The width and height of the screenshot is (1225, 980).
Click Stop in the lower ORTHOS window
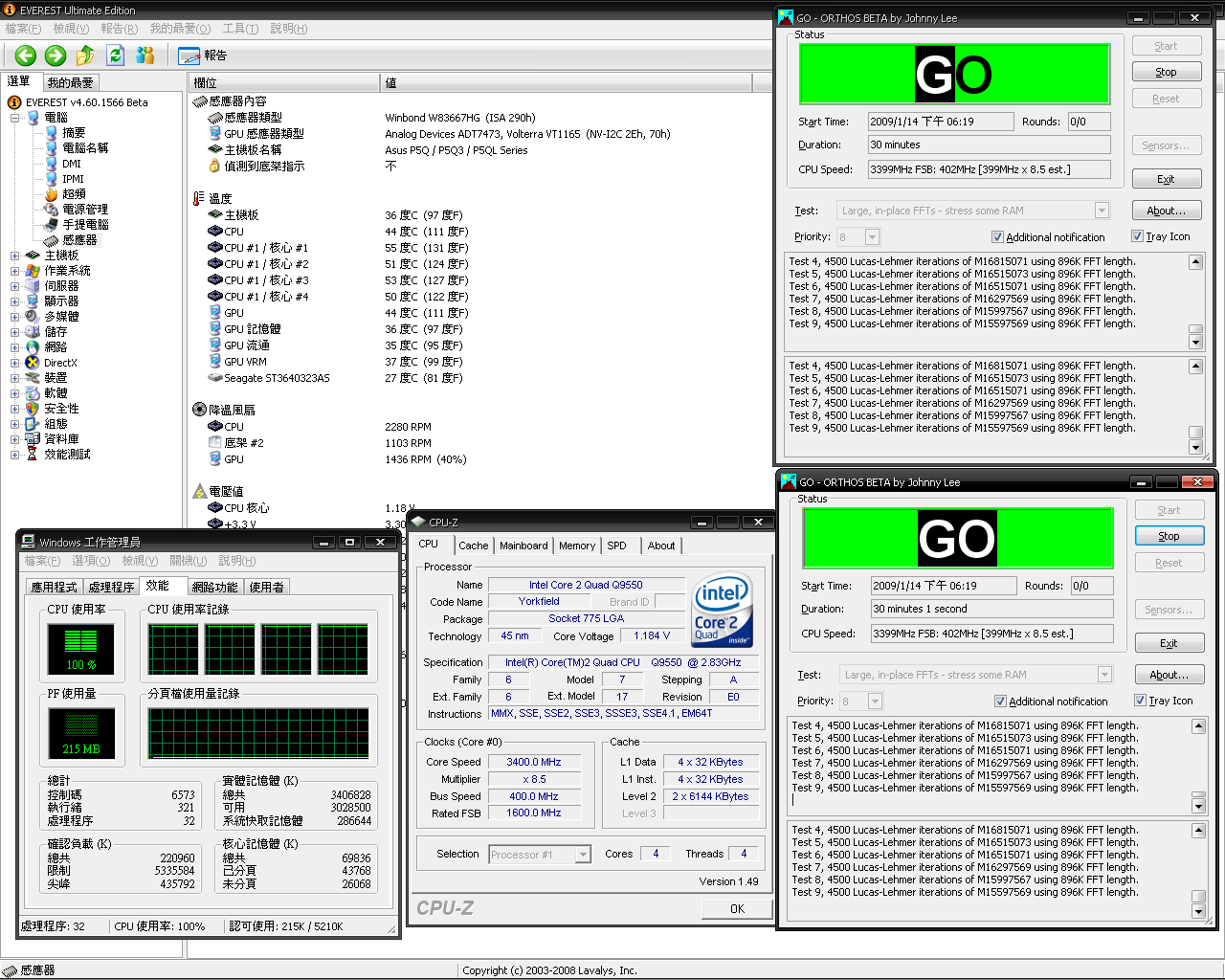(1169, 536)
